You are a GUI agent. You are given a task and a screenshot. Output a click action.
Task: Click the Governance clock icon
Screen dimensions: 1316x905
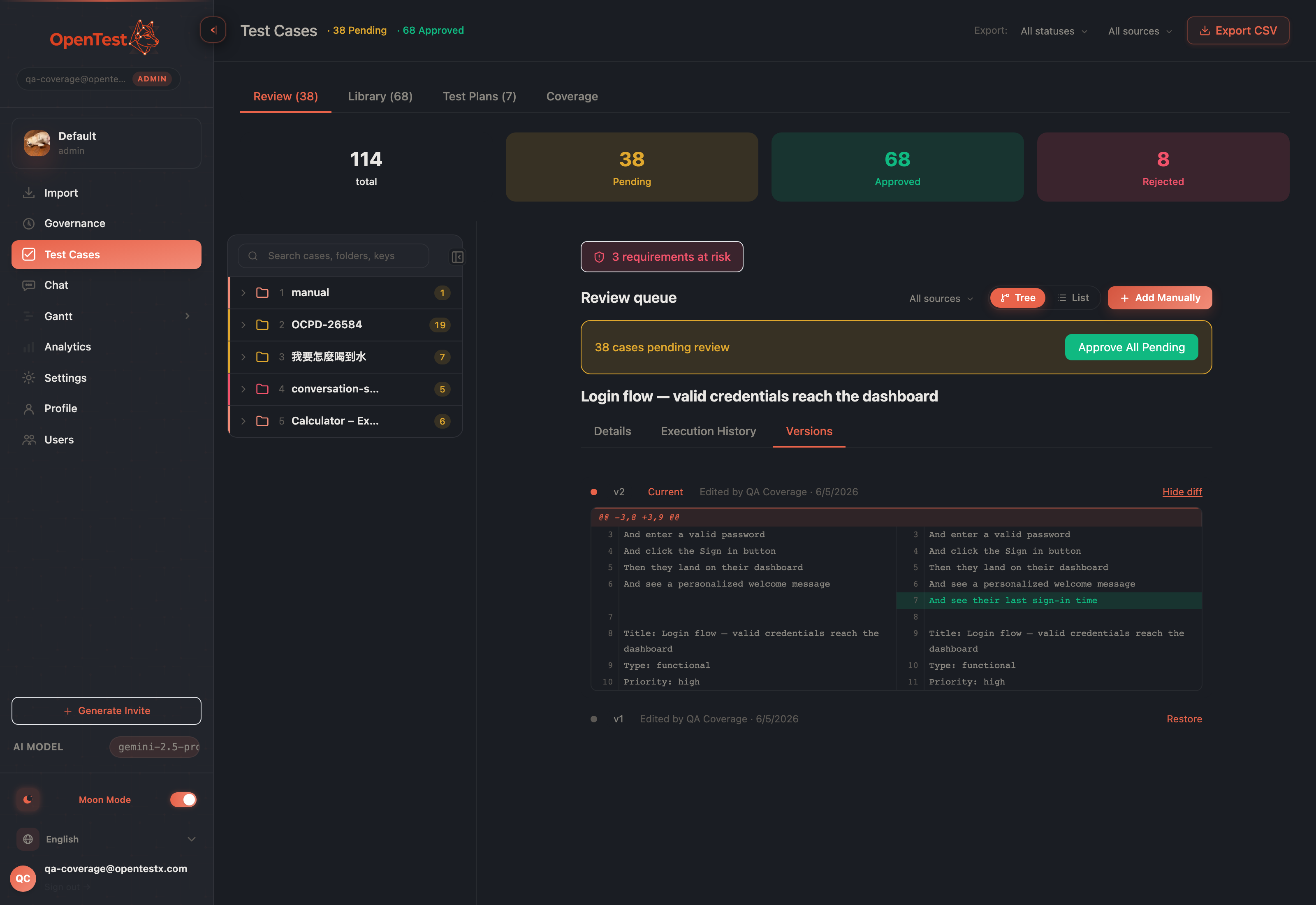coord(28,223)
